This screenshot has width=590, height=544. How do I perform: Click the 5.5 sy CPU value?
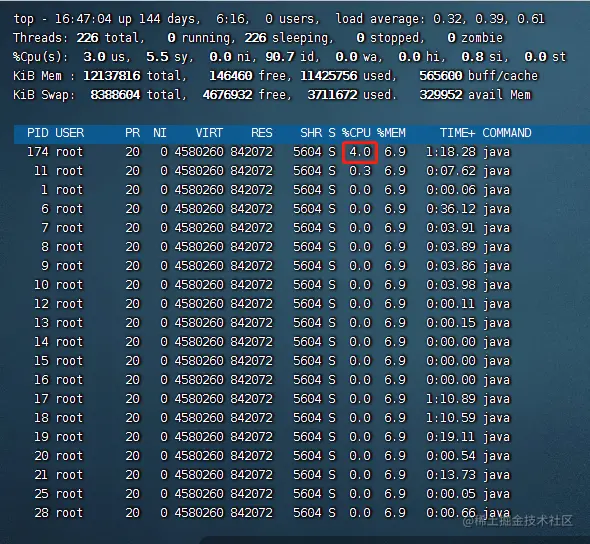pyautogui.click(x=157, y=57)
